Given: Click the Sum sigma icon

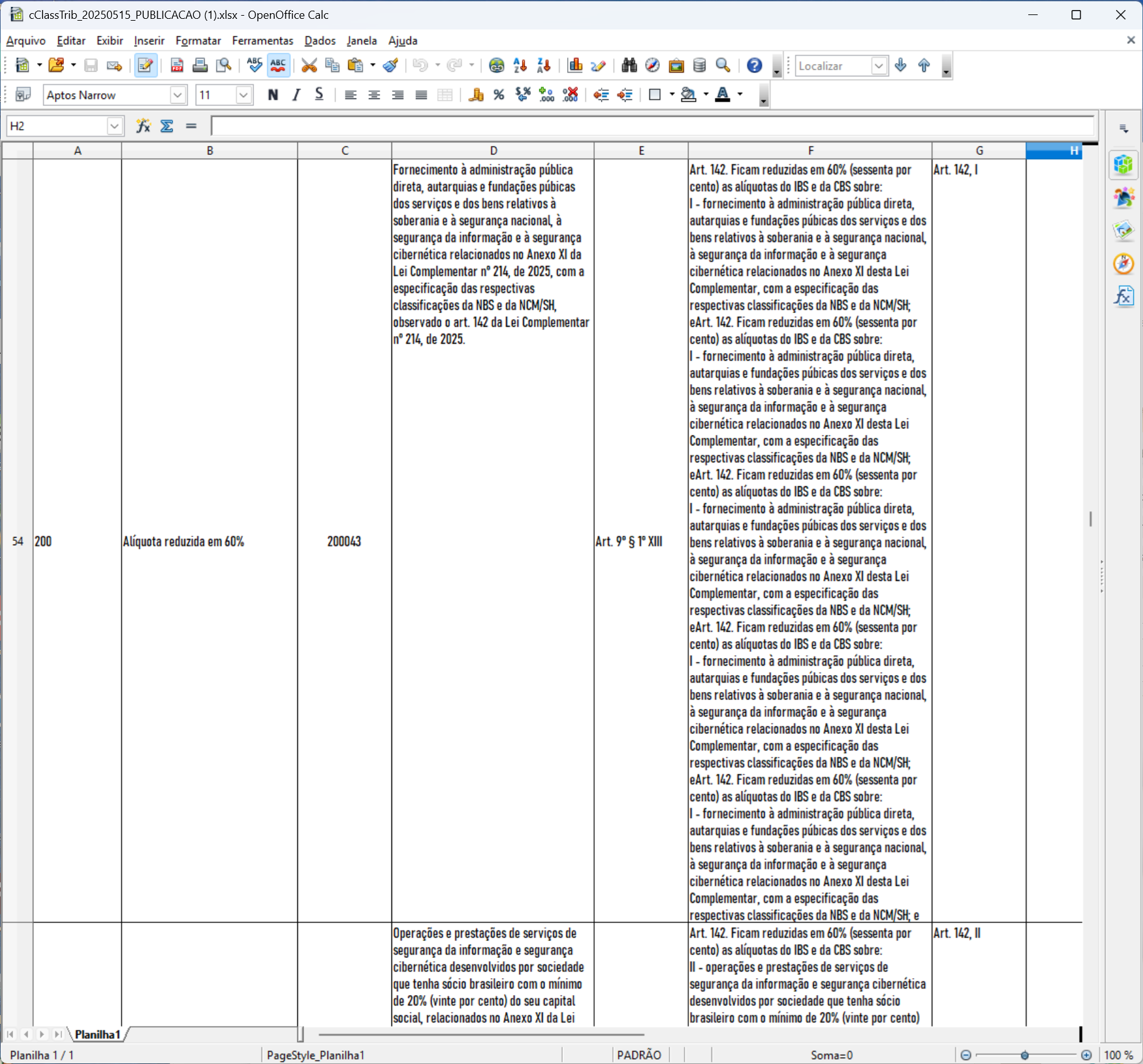Looking at the screenshot, I should [167, 126].
